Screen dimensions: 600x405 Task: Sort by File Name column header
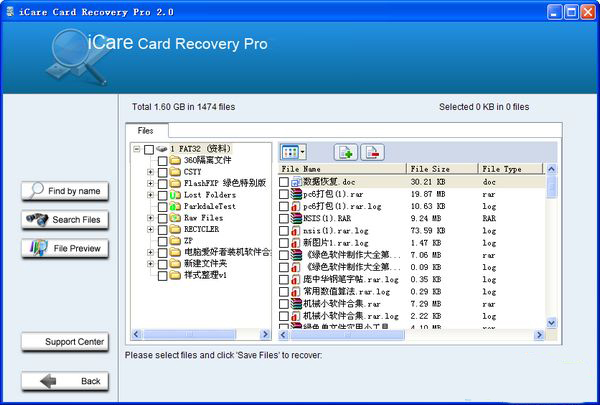click(x=342, y=169)
